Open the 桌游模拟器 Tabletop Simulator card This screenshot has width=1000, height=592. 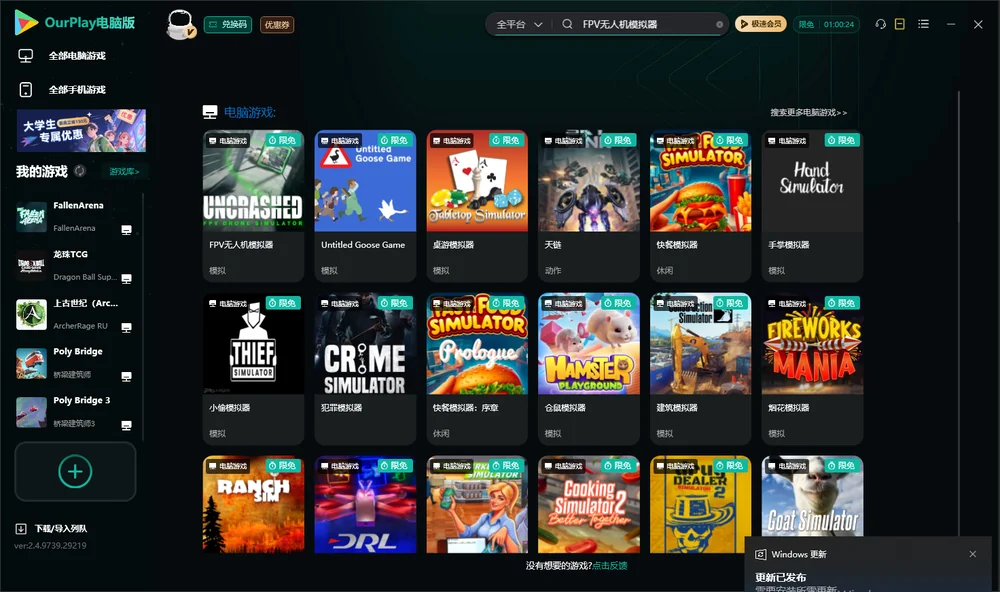tap(477, 206)
